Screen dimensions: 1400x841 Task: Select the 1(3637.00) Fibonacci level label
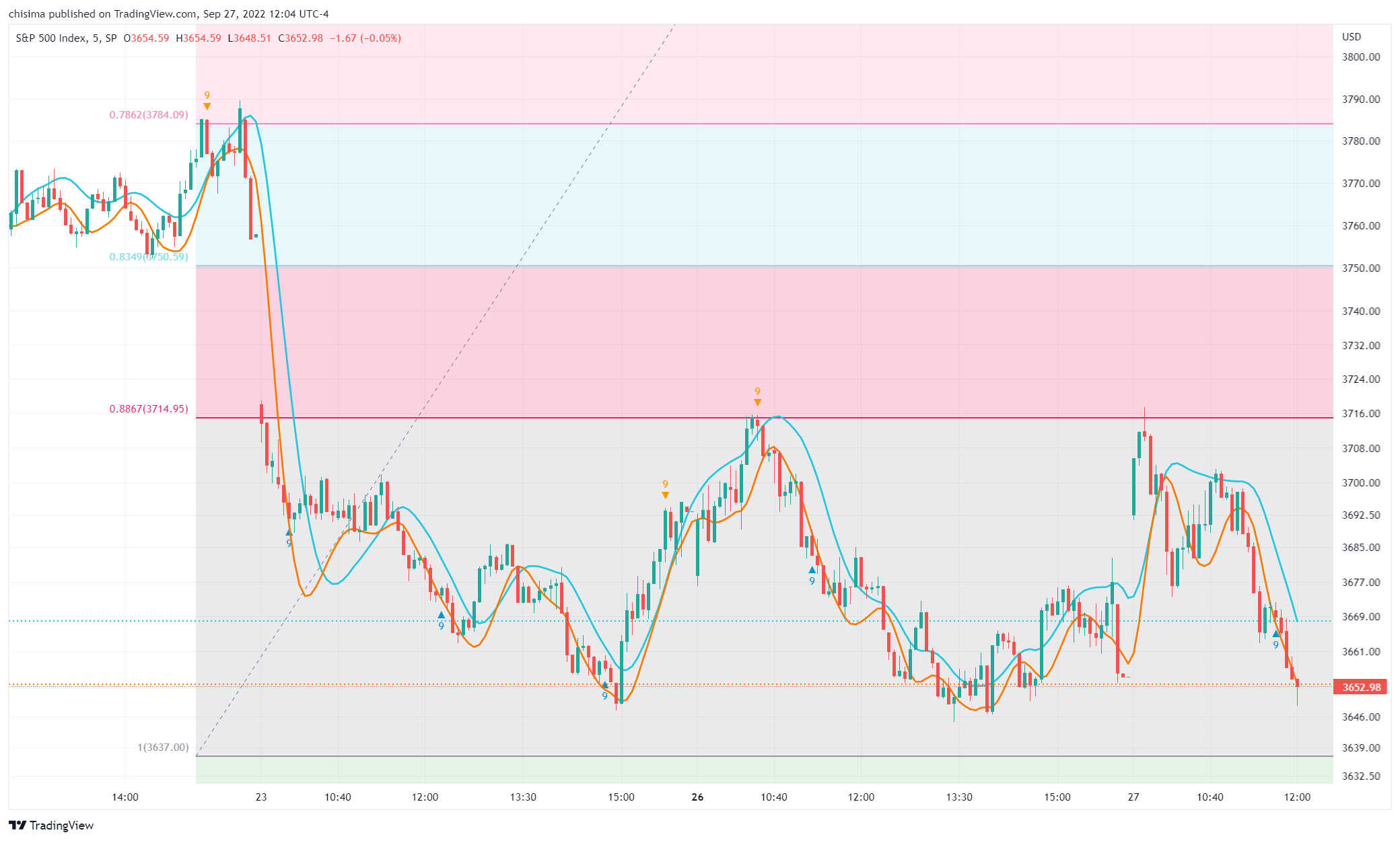tap(163, 747)
